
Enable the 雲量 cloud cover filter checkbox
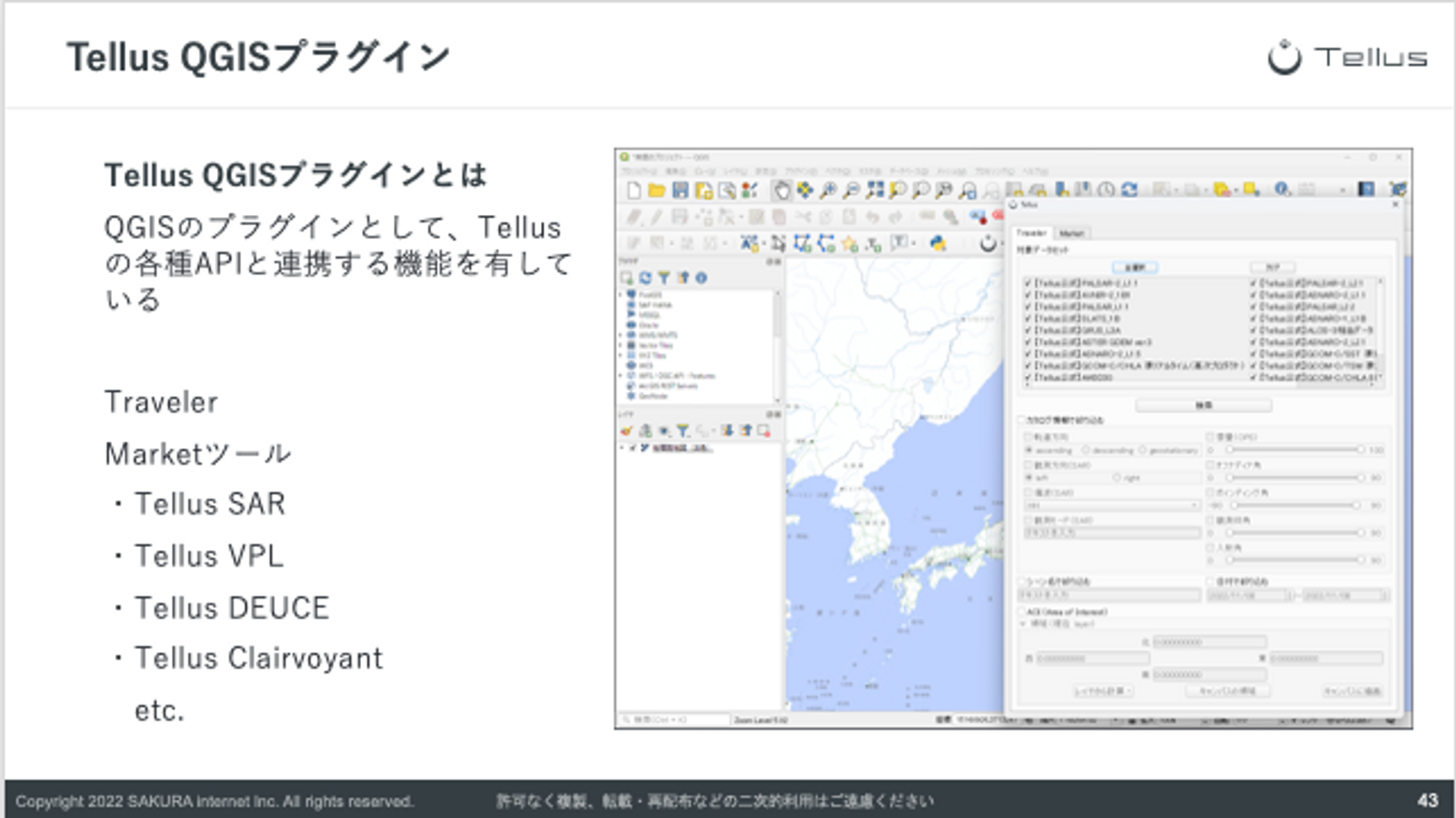click(x=1210, y=437)
